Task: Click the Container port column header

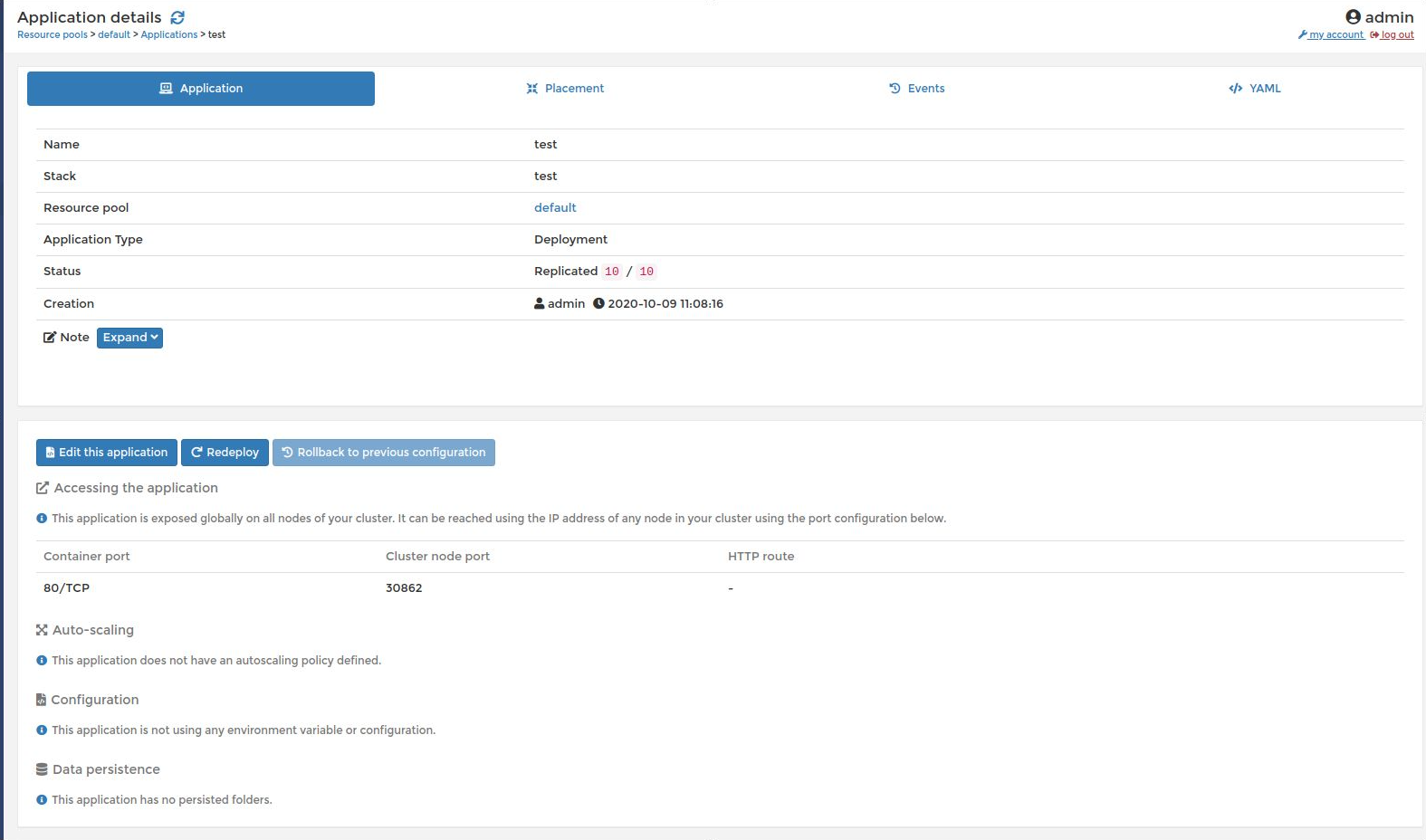Action: (x=87, y=557)
